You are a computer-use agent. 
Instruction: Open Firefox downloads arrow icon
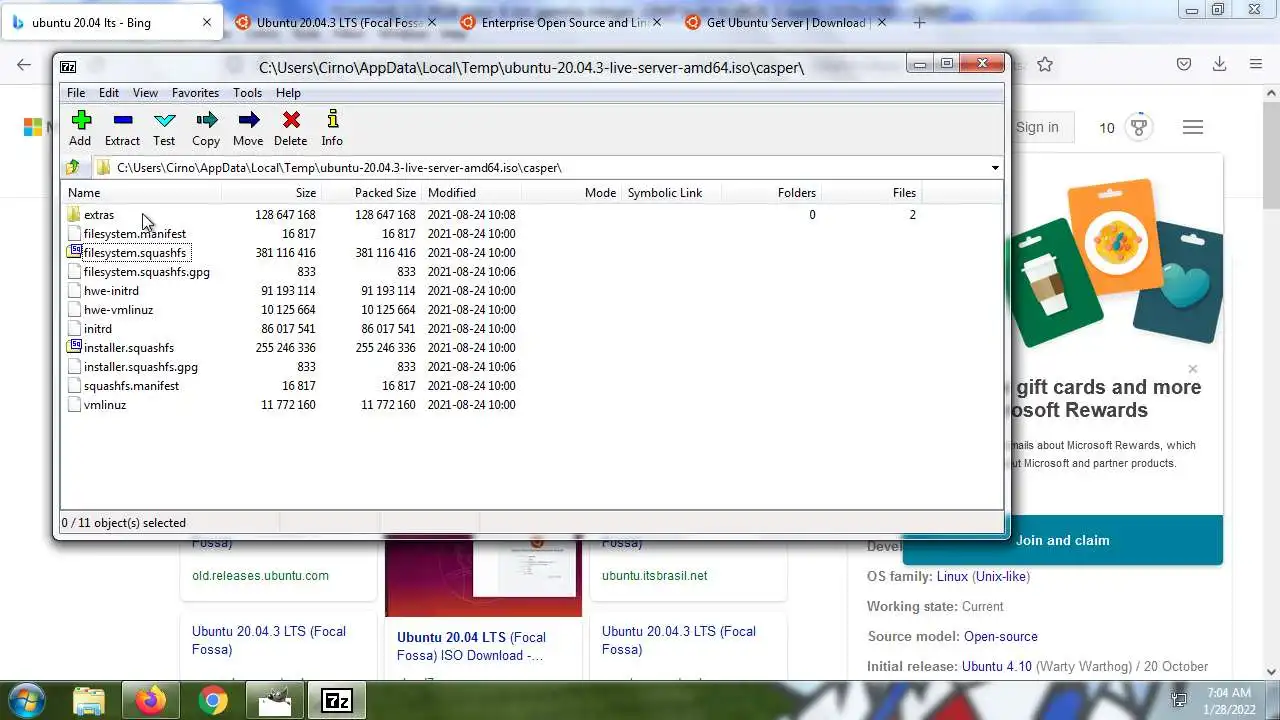click(1219, 64)
